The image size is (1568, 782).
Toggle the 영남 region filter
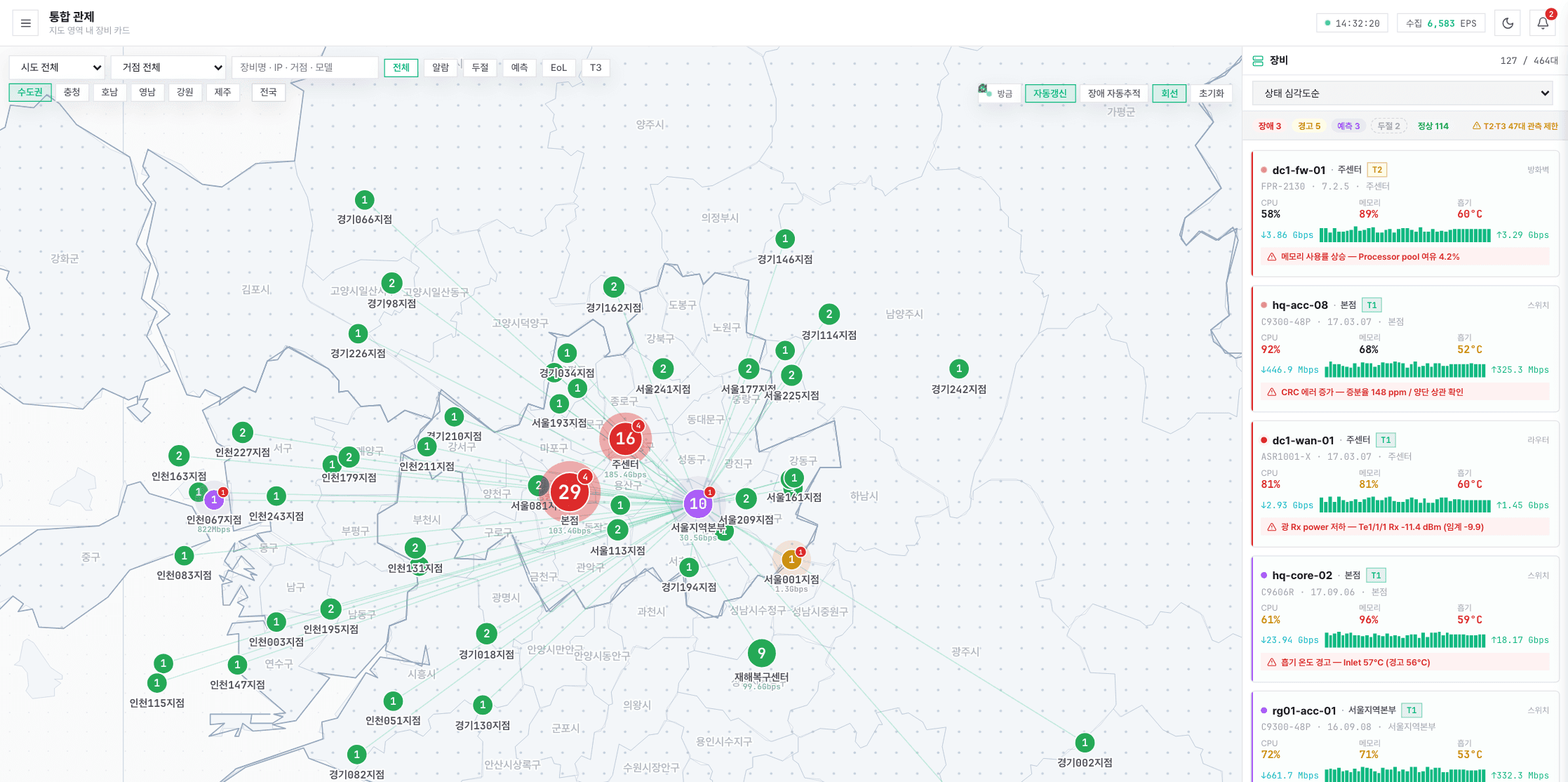tap(147, 92)
